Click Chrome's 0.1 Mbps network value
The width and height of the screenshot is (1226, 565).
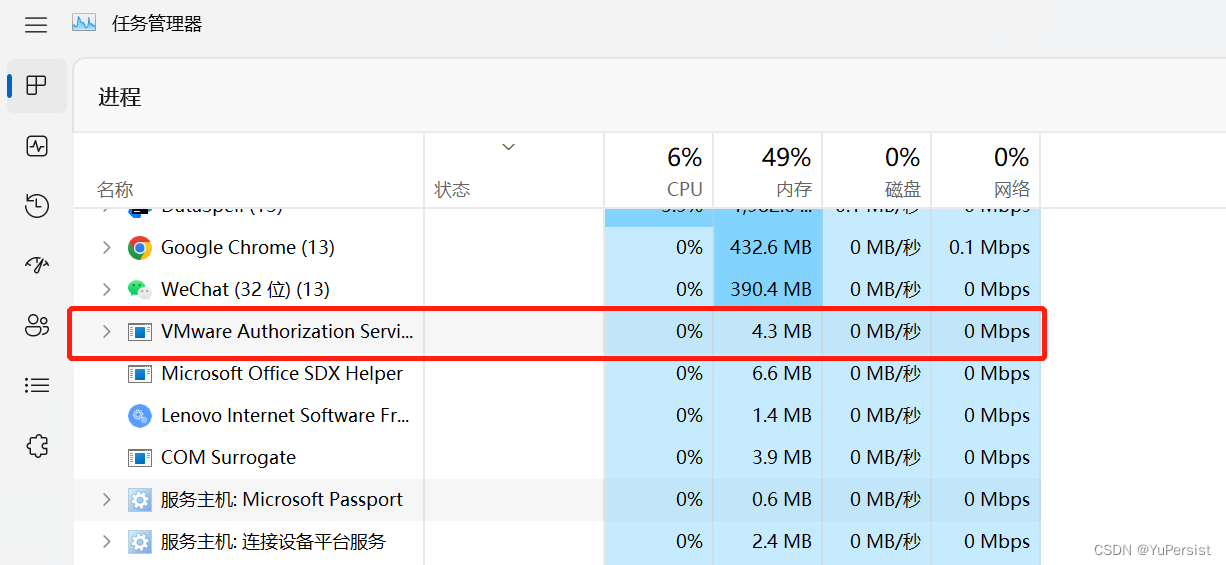(x=989, y=248)
